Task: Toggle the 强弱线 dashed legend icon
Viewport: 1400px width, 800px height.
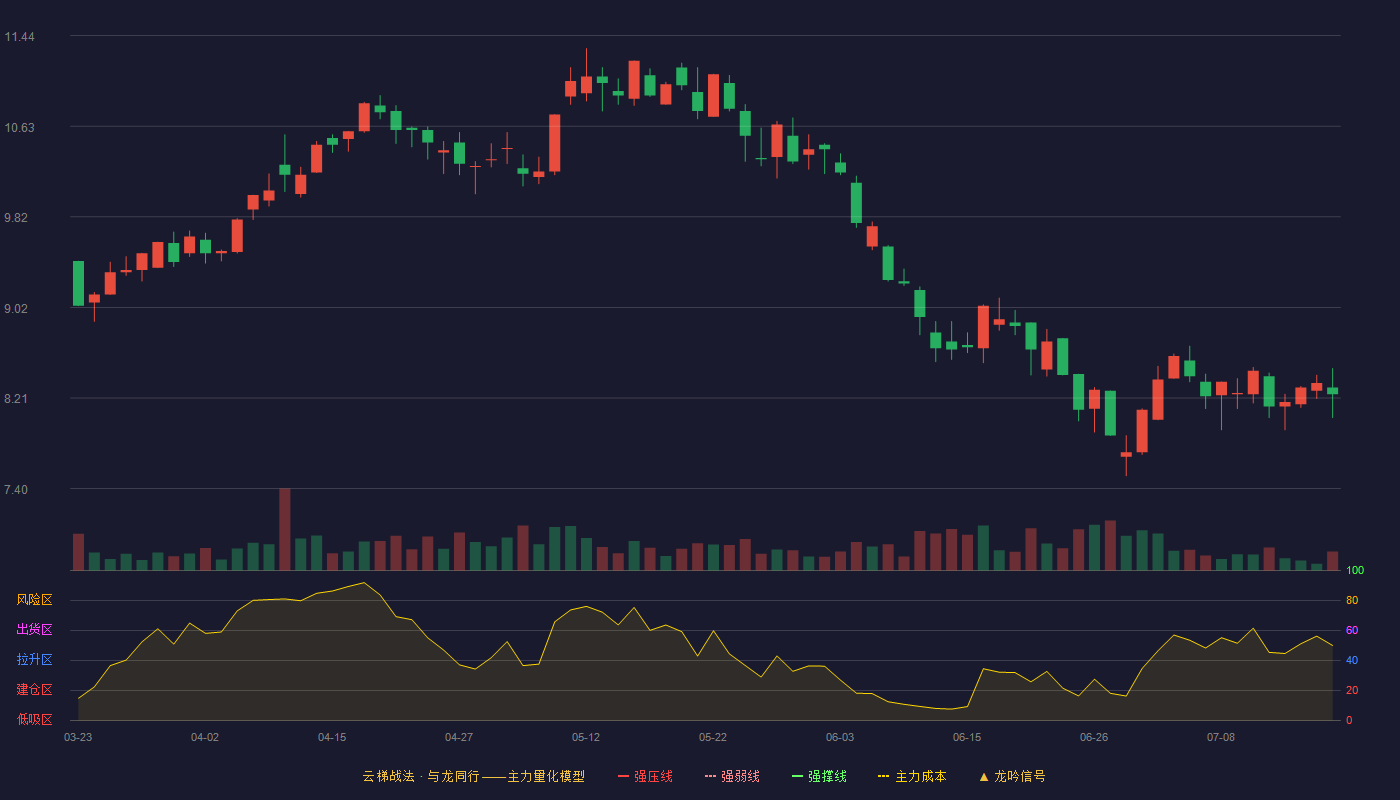Action: pyautogui.click(x=711, y=776)
